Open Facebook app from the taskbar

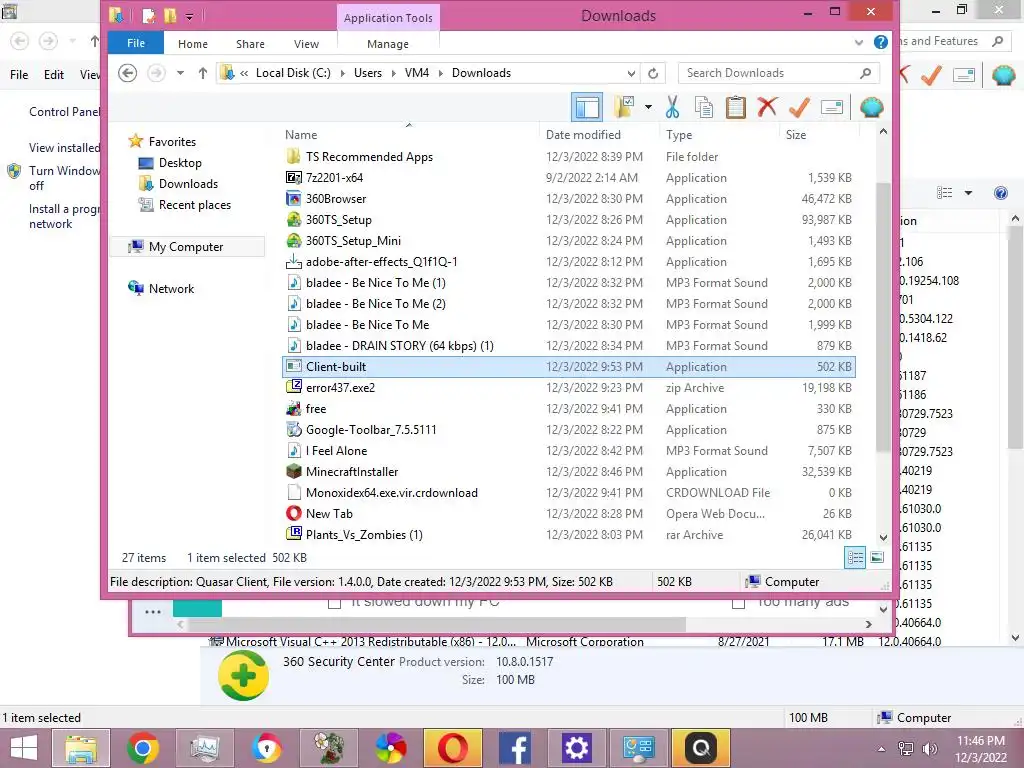(x=515, y=748)
